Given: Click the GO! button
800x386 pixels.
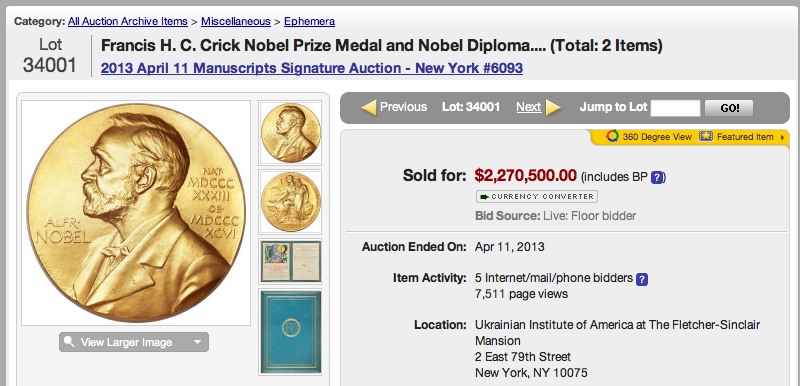Looking at the screenshot, I should click(x=729, y=108).
